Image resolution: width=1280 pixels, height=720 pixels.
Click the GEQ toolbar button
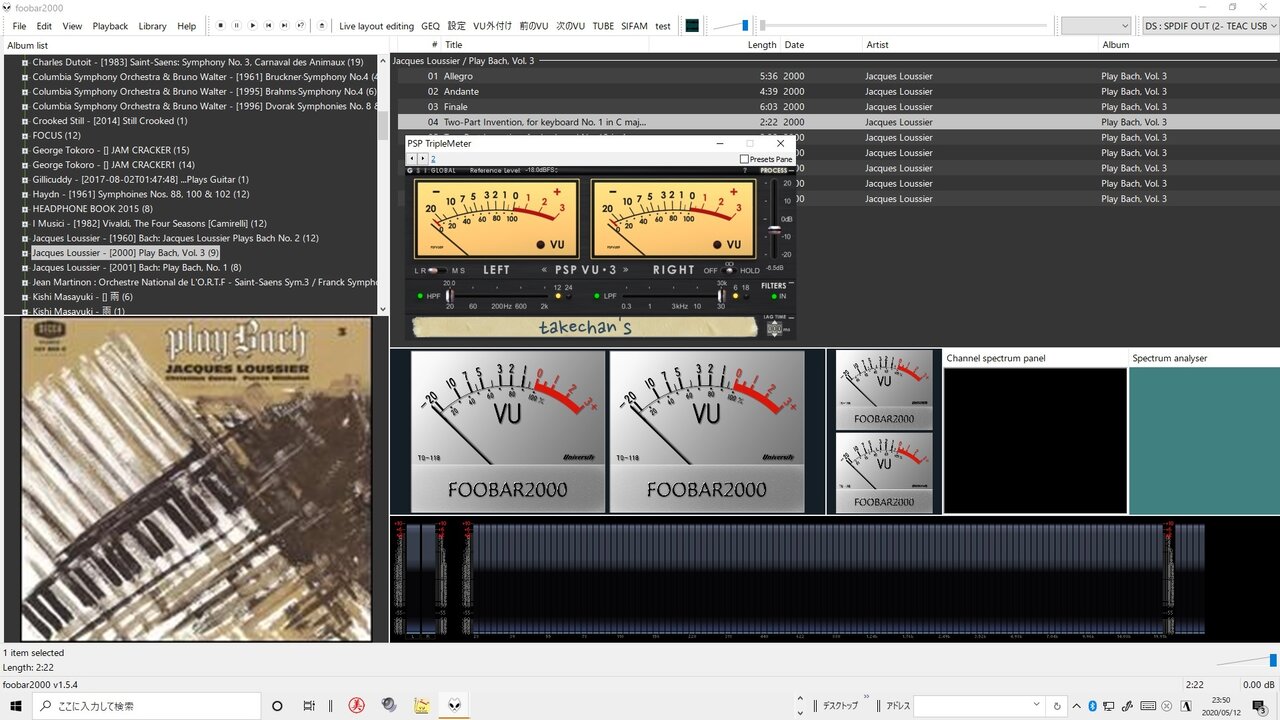pos(430,26)
